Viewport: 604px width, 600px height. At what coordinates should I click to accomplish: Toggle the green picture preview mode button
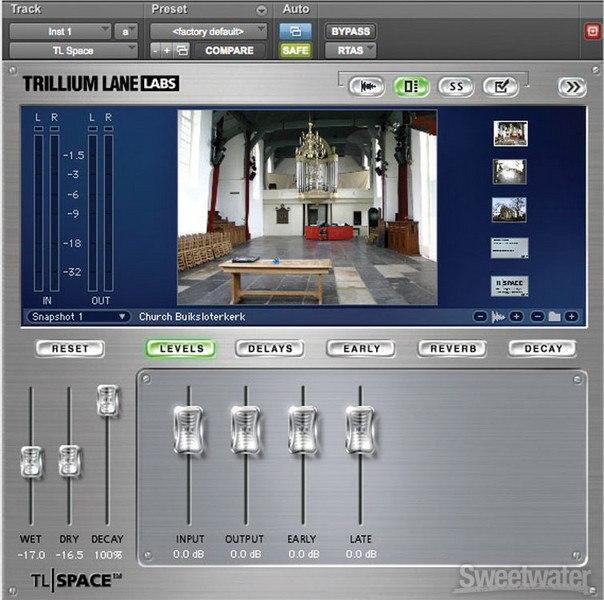pos(411,87)
